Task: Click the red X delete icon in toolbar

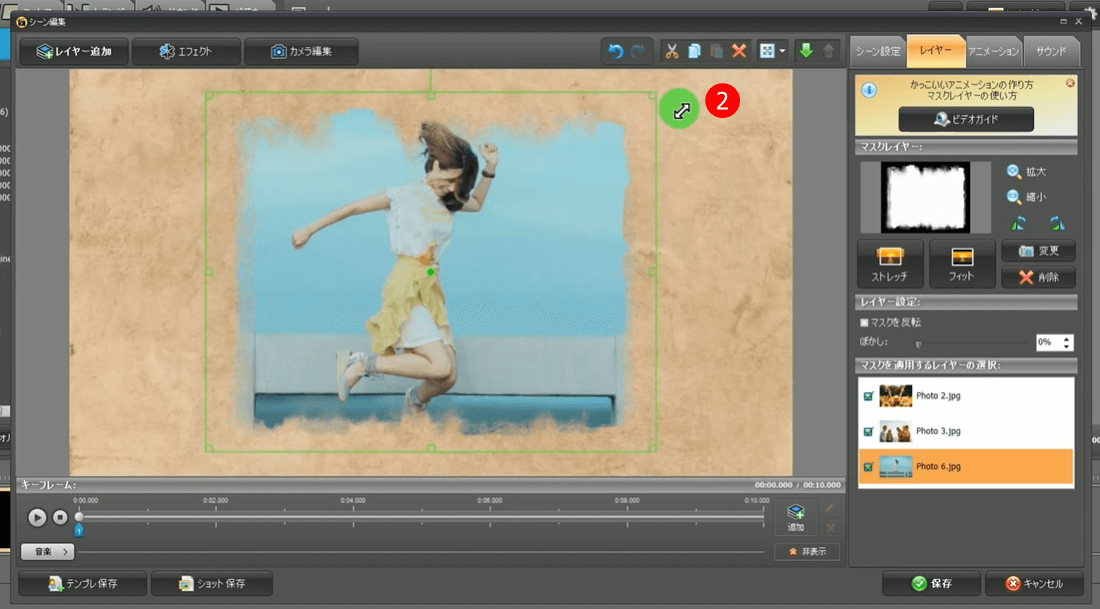Action: tap(739, 51)
